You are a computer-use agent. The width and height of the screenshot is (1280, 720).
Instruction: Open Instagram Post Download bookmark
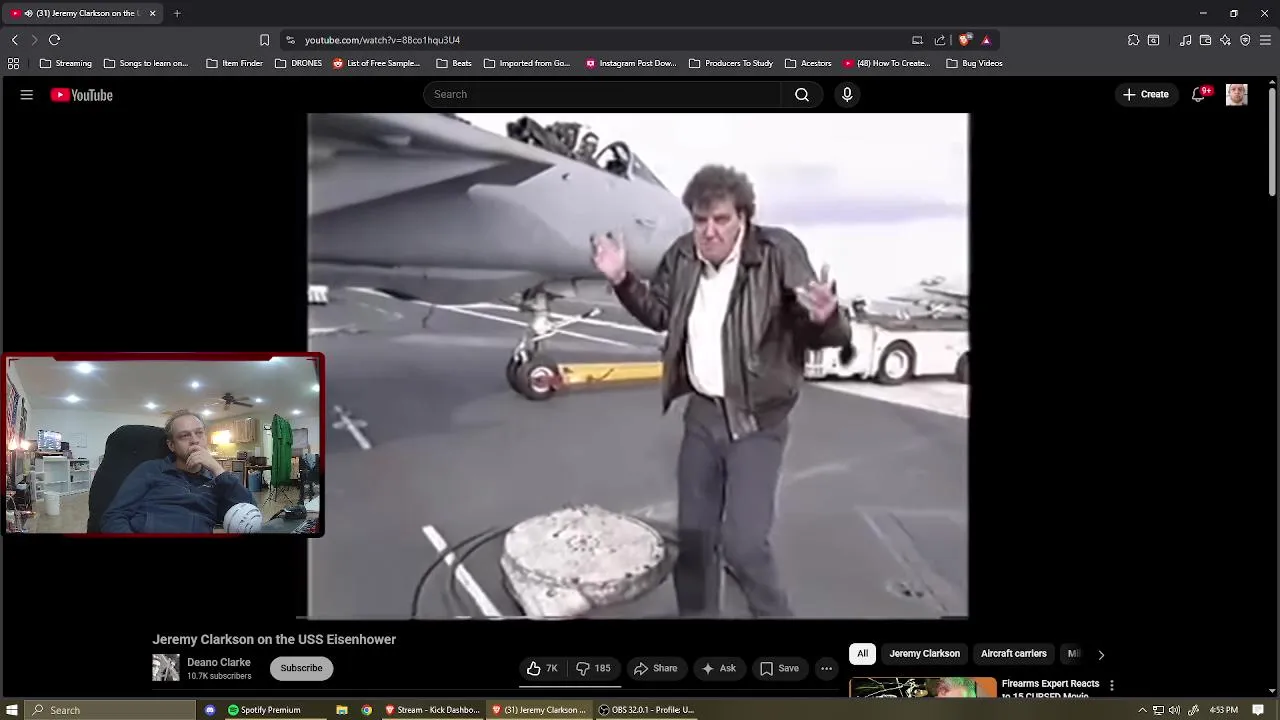tap(631, 63)
